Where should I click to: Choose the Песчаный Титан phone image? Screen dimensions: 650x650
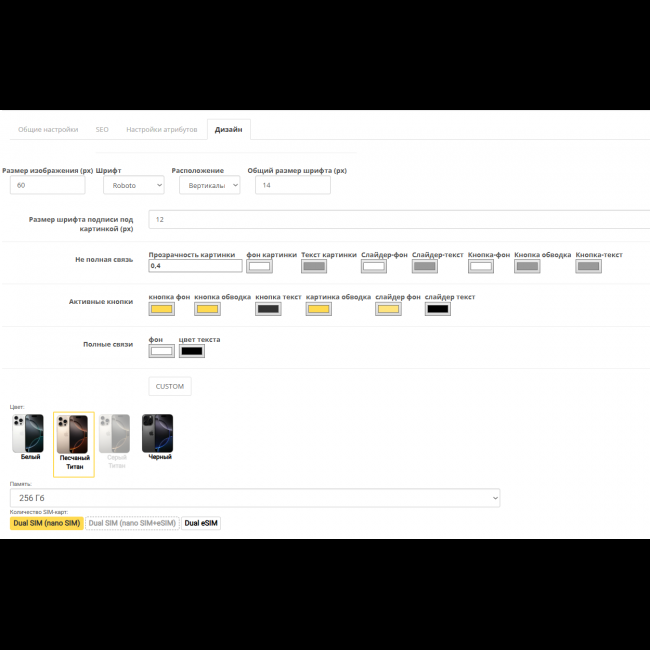pos(73,434)
